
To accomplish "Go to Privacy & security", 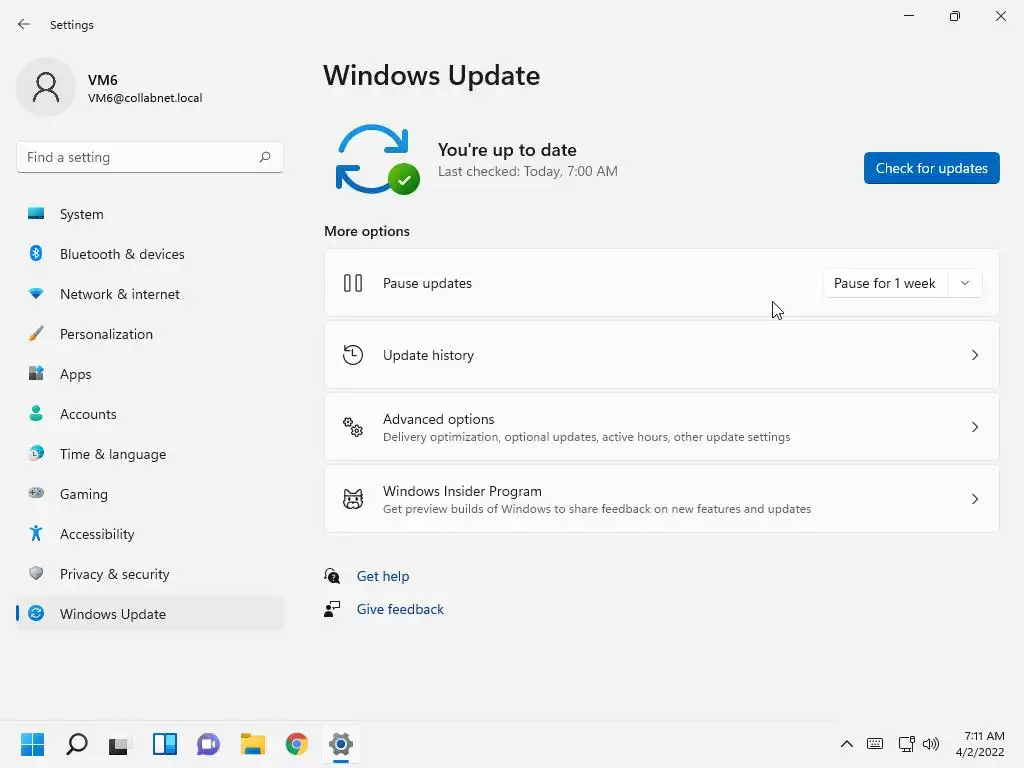I will click(150, 574).
